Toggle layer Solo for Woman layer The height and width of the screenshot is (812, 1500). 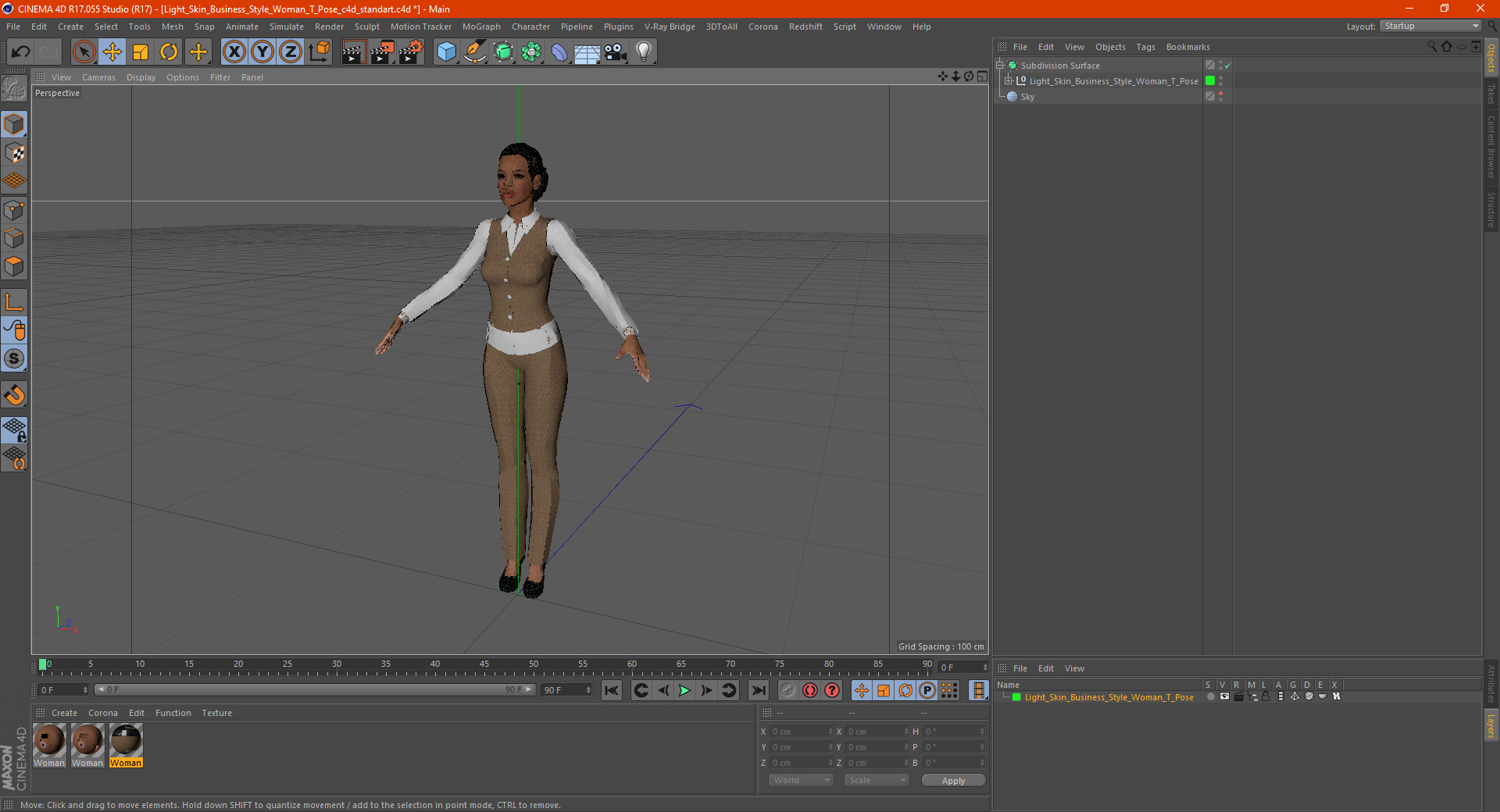pos(1210,697)
